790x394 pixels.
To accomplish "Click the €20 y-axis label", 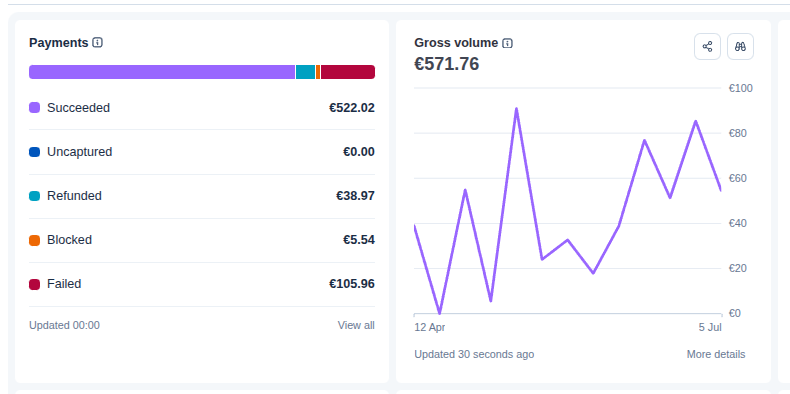I will (x=739, y=268).
